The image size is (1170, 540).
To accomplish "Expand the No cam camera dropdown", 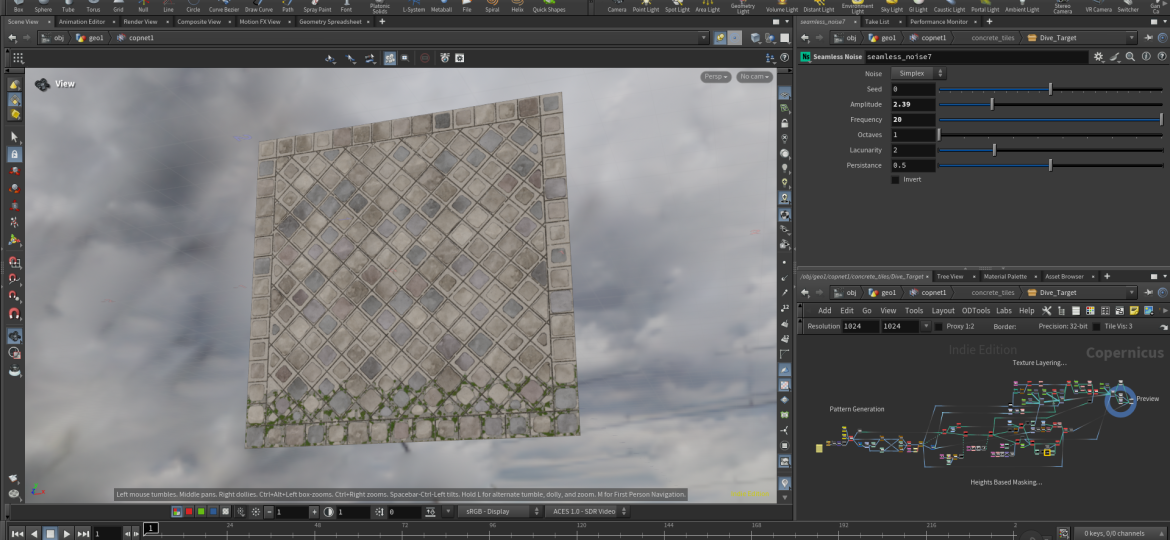I will [x=754, y=77].
